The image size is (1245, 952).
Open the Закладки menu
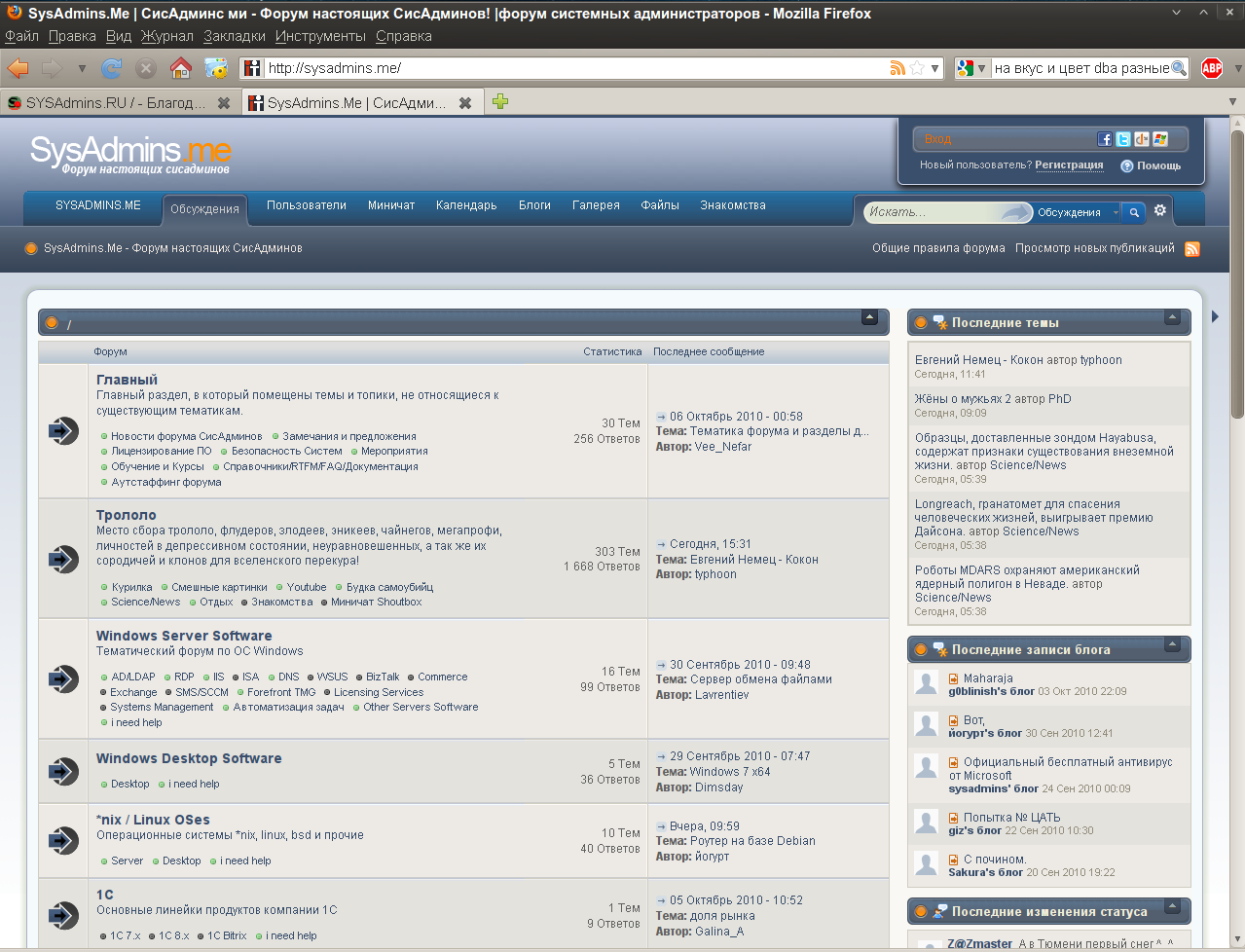235,36
